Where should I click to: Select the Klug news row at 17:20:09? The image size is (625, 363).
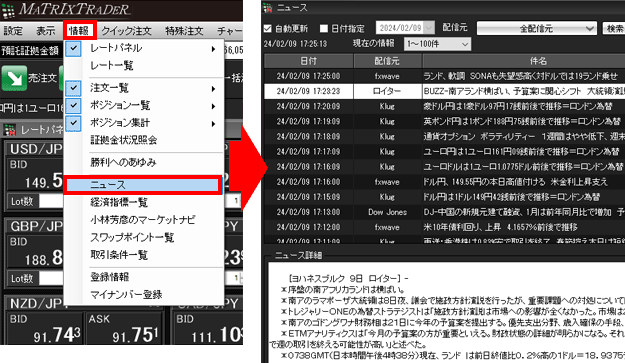point(444,106)
